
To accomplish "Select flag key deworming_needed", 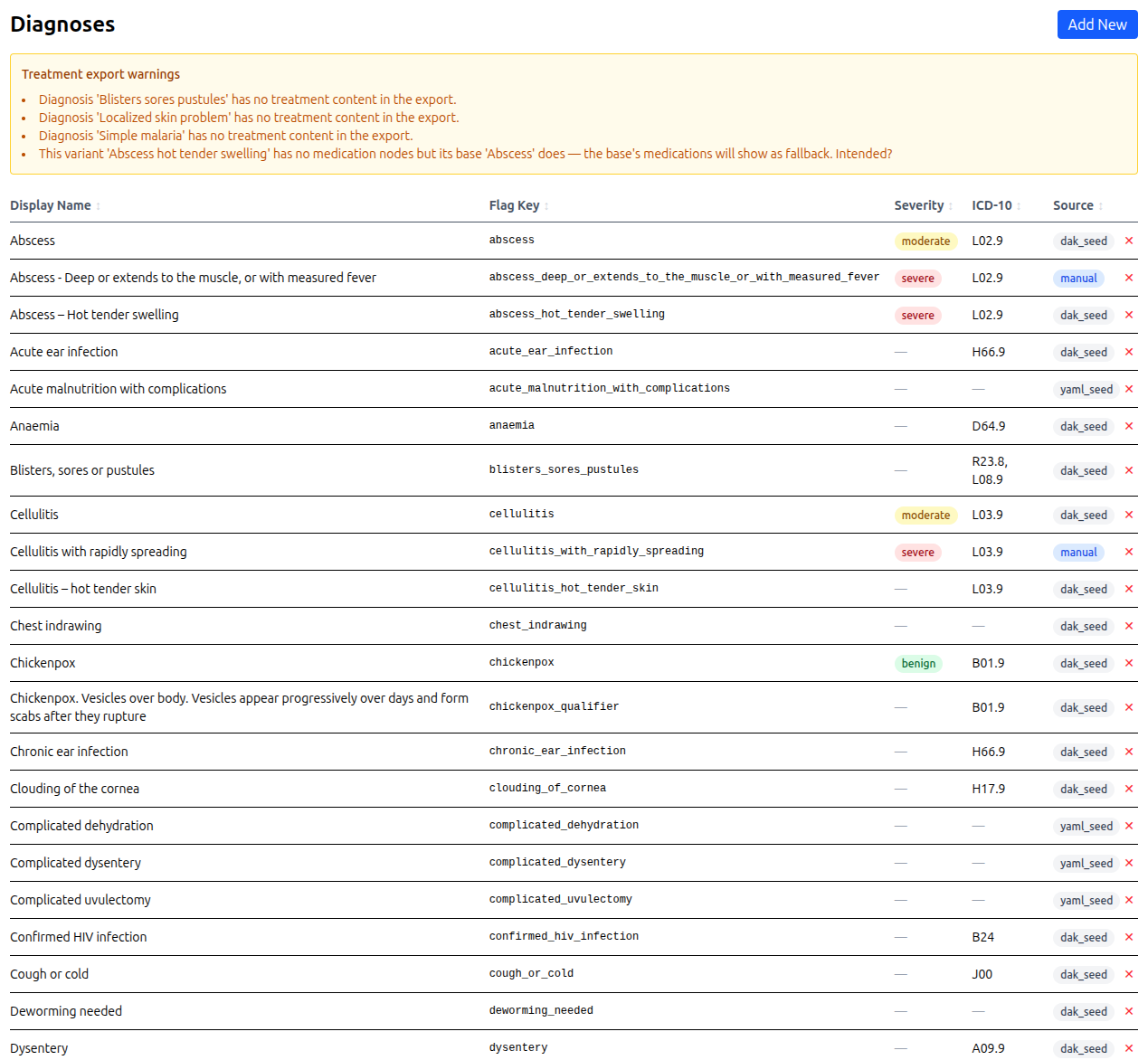I will [541, 1010].
